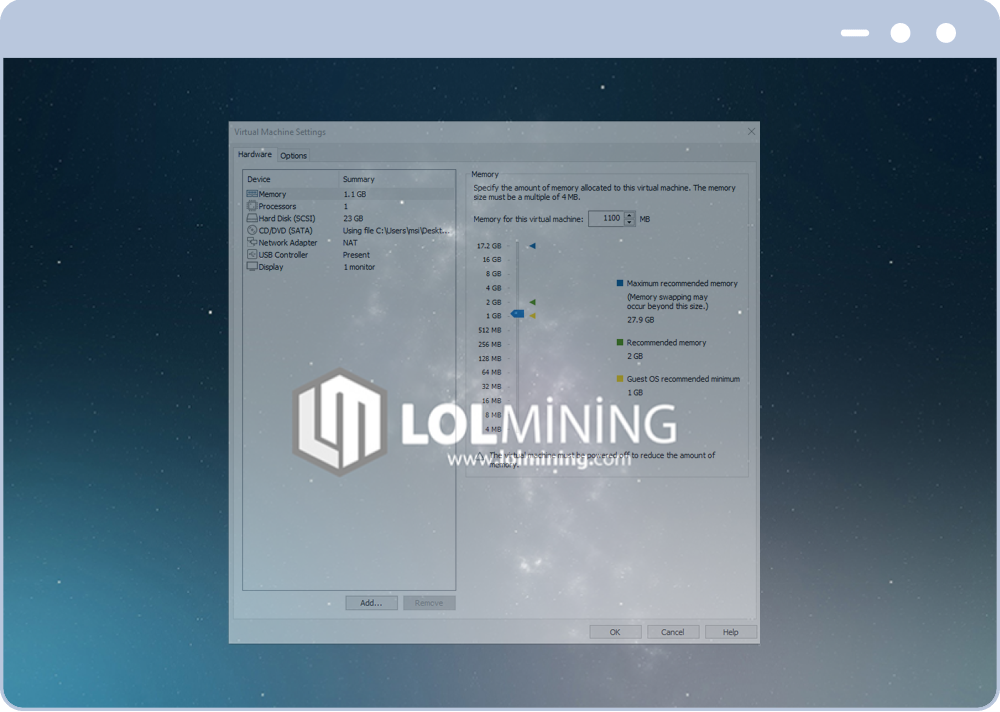Click the Remove button

[429, 603]
